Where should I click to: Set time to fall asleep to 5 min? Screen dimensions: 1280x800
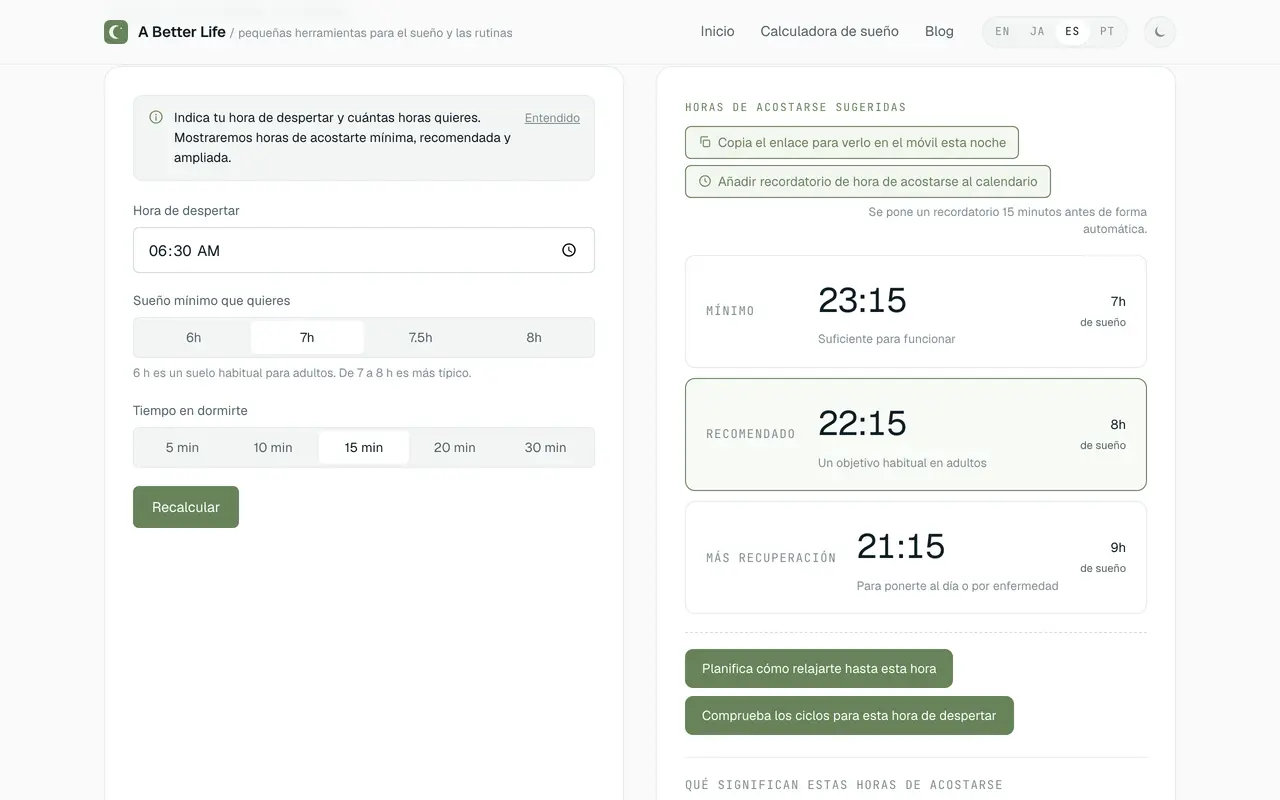[182, 447]
